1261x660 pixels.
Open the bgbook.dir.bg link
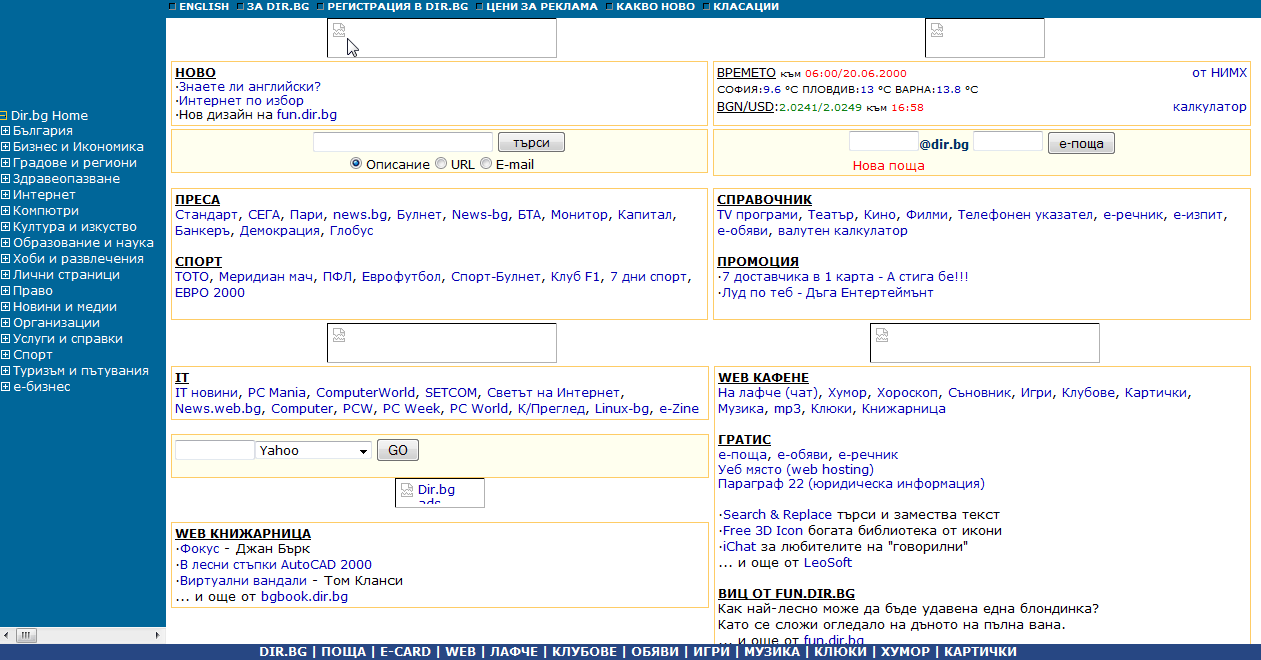coord(304,597)
